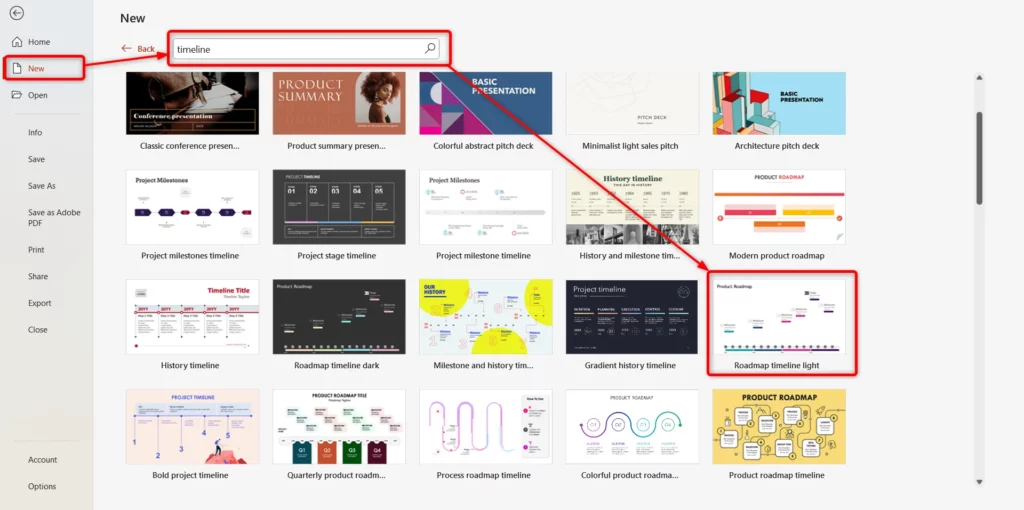Select Export in the sidebar

point(39,303)
